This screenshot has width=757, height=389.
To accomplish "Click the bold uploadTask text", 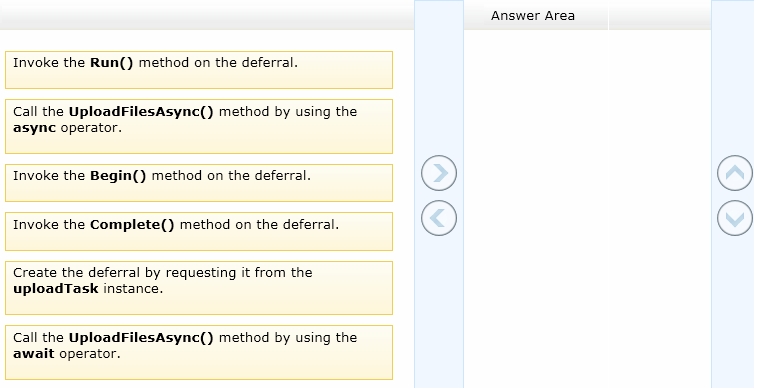I will coord(56,289).
